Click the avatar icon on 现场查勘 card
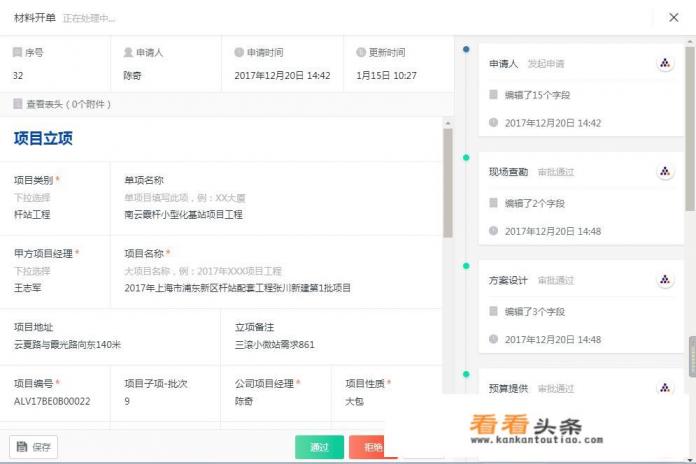This screenshot has width=696, height=464. (665, 171)
